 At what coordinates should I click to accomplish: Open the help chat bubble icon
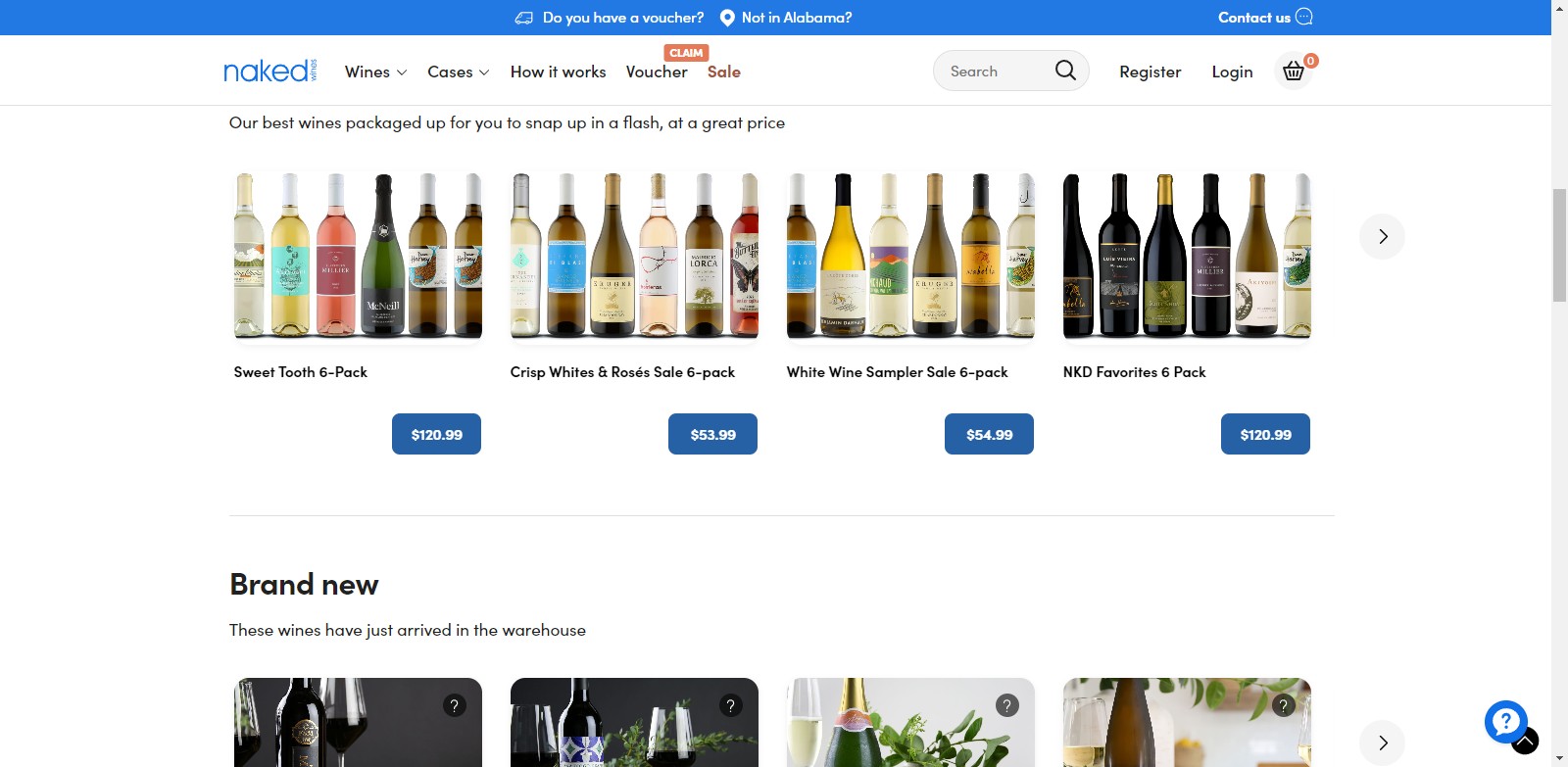point(1505,722)
